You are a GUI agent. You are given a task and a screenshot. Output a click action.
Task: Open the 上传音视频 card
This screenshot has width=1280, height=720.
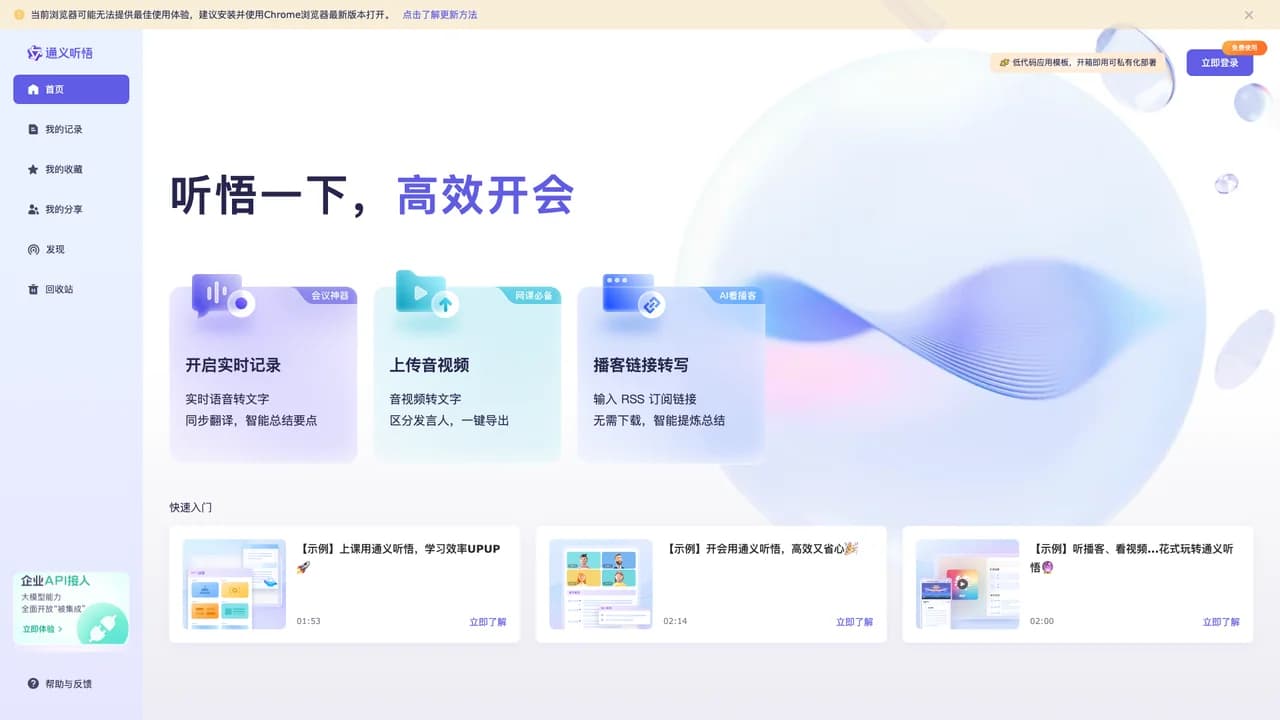467,374
